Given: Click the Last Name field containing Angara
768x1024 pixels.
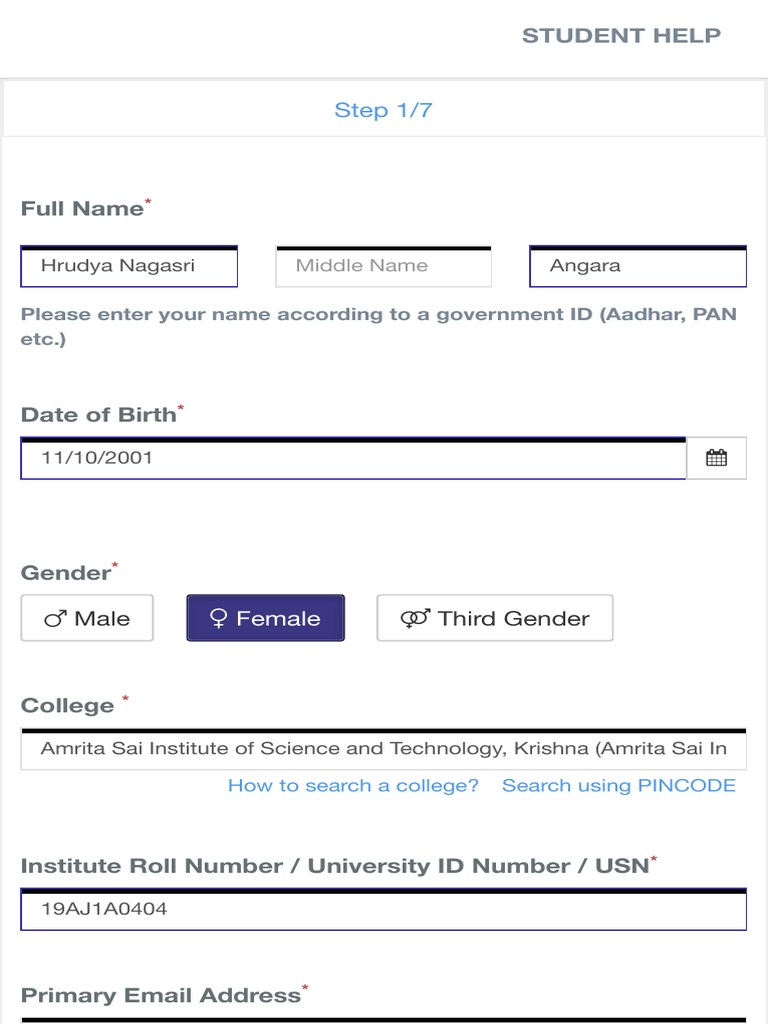Looking at the screenshot, I should pyautogui.click(x=637, y=266).
